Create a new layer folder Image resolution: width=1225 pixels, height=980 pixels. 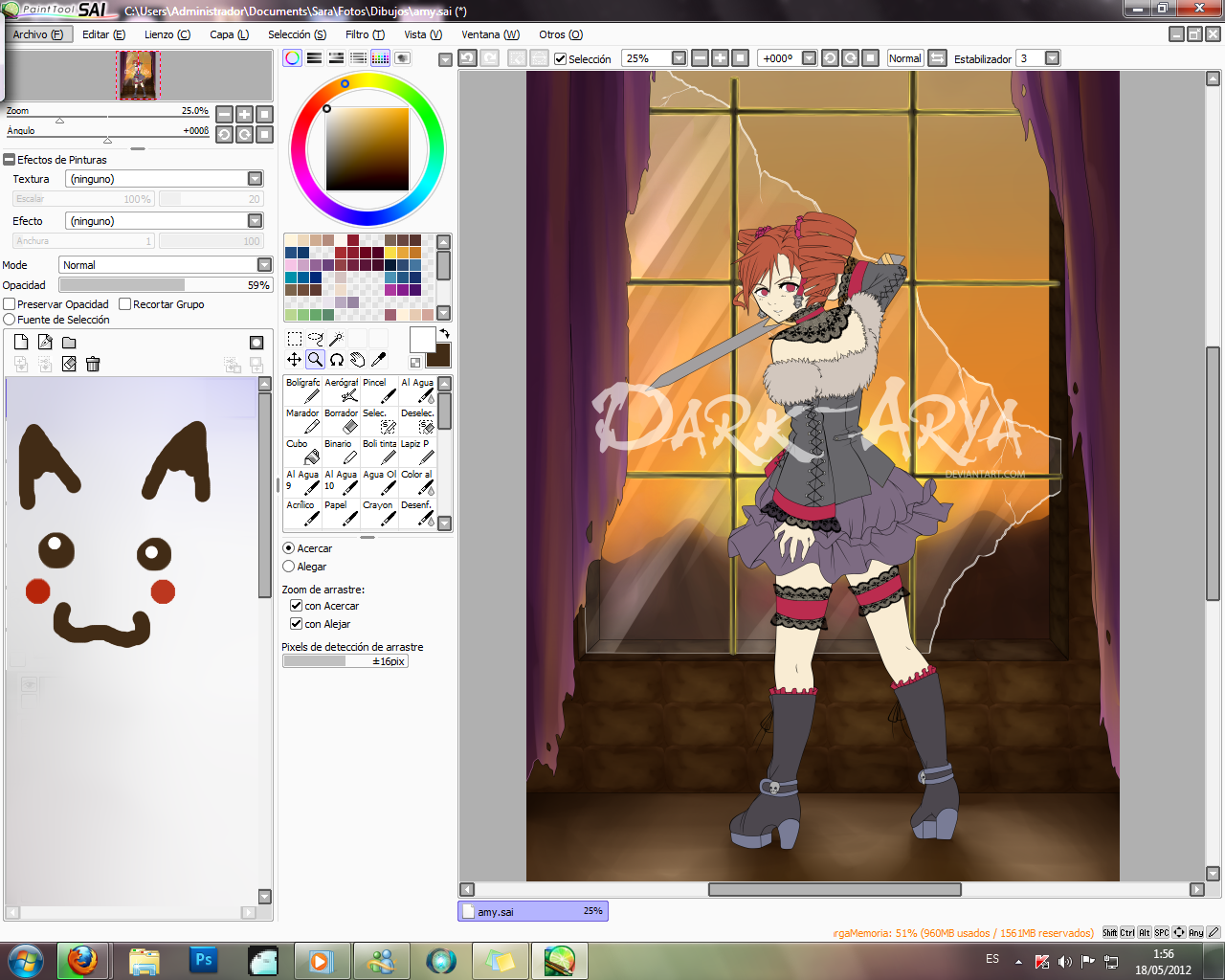point(69,342)
